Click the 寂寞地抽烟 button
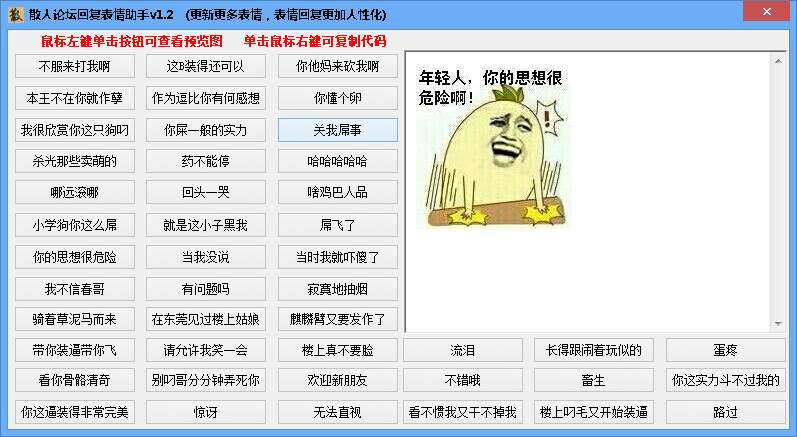Screen dimensions: 797x437 [x=337, y=290]
